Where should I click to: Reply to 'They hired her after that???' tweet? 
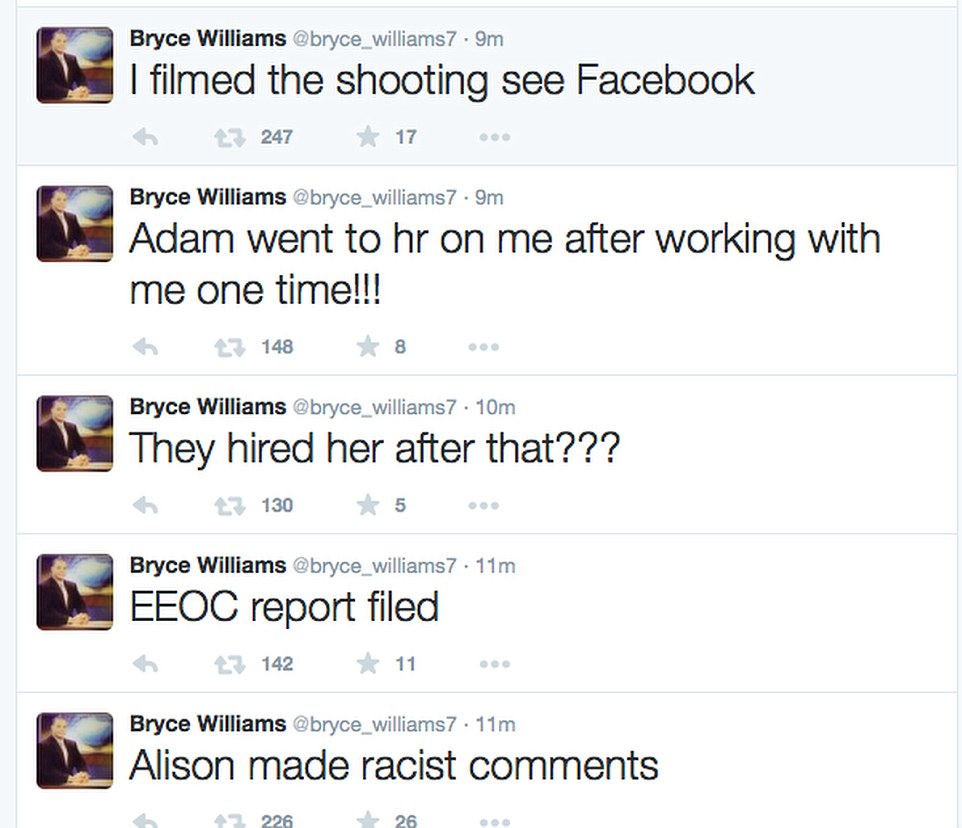point(145,506)
